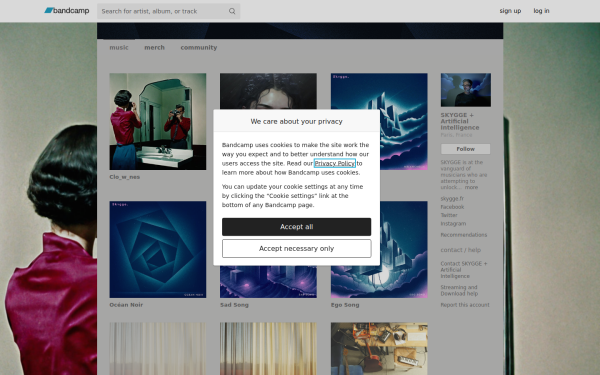Switch to the merch tab
600x375 pixels.
(154, 47)
